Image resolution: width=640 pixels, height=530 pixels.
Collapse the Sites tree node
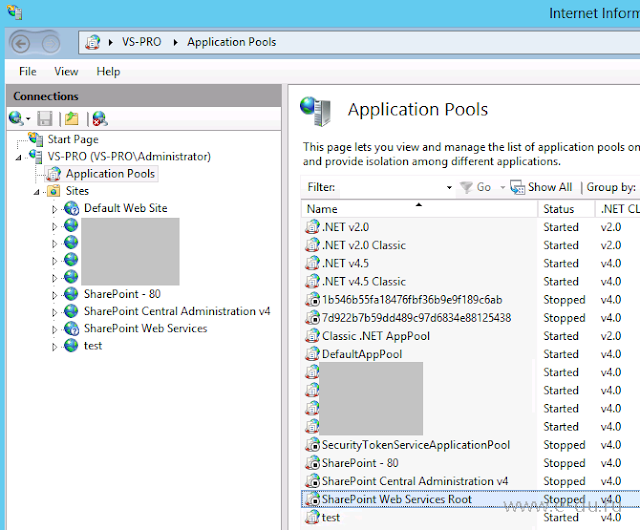36,192
